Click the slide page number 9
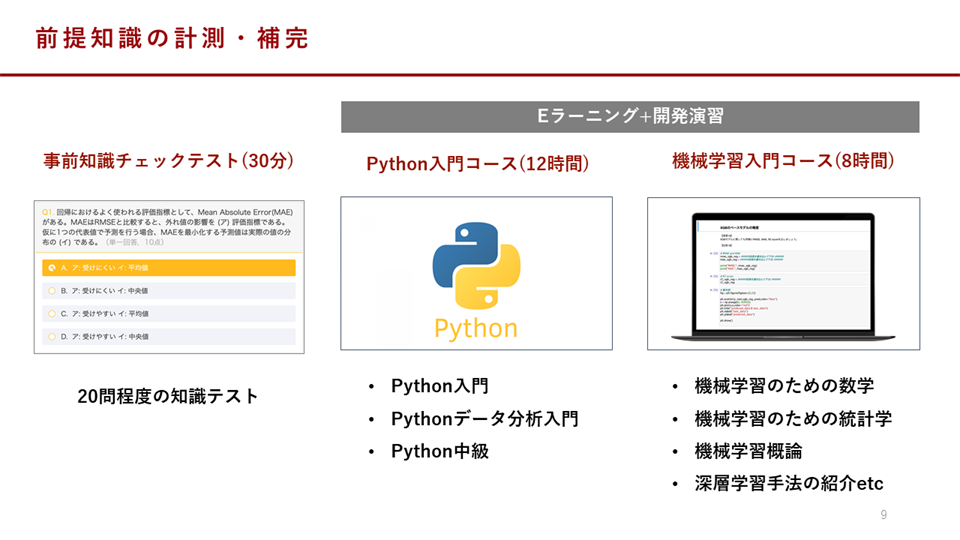This screenshot has width=960, height=540. [883, 515]
